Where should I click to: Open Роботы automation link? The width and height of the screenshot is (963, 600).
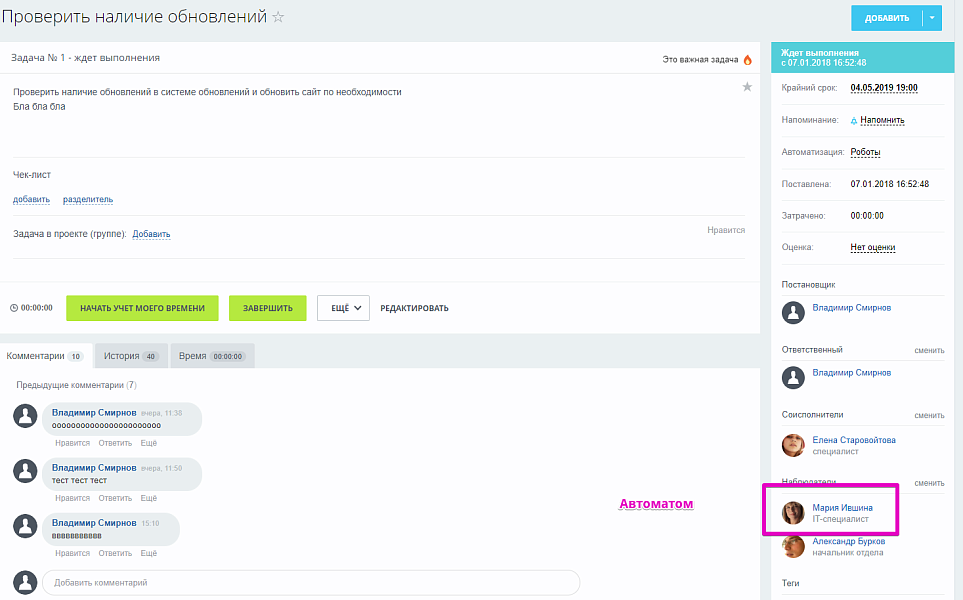point(865,152)
